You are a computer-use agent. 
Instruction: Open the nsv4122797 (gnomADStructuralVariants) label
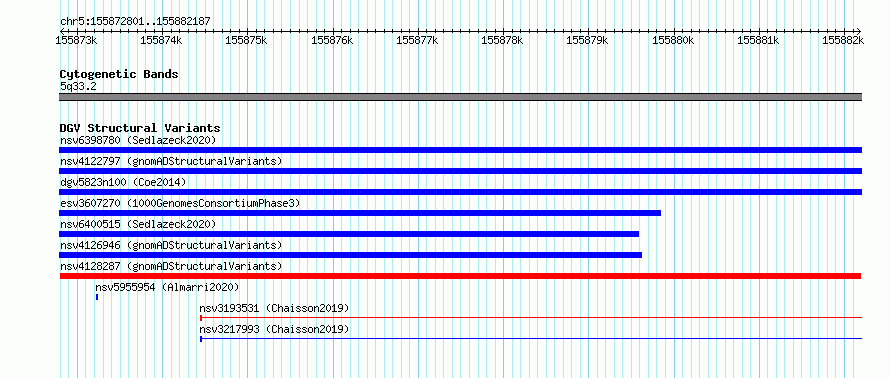click(x=171, y=161)
